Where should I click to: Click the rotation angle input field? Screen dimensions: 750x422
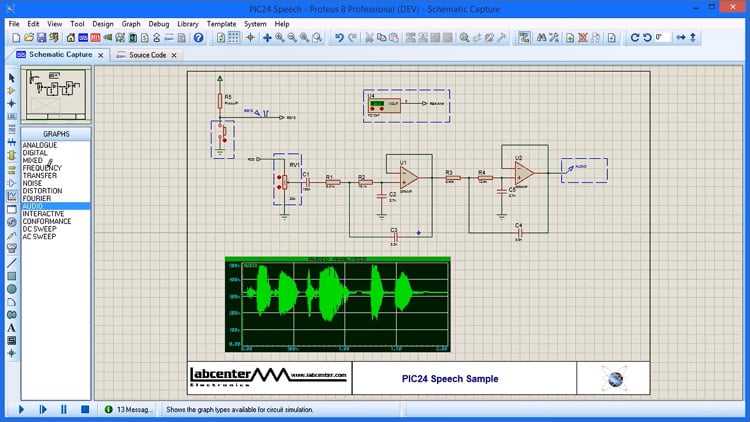pos(663,38)
